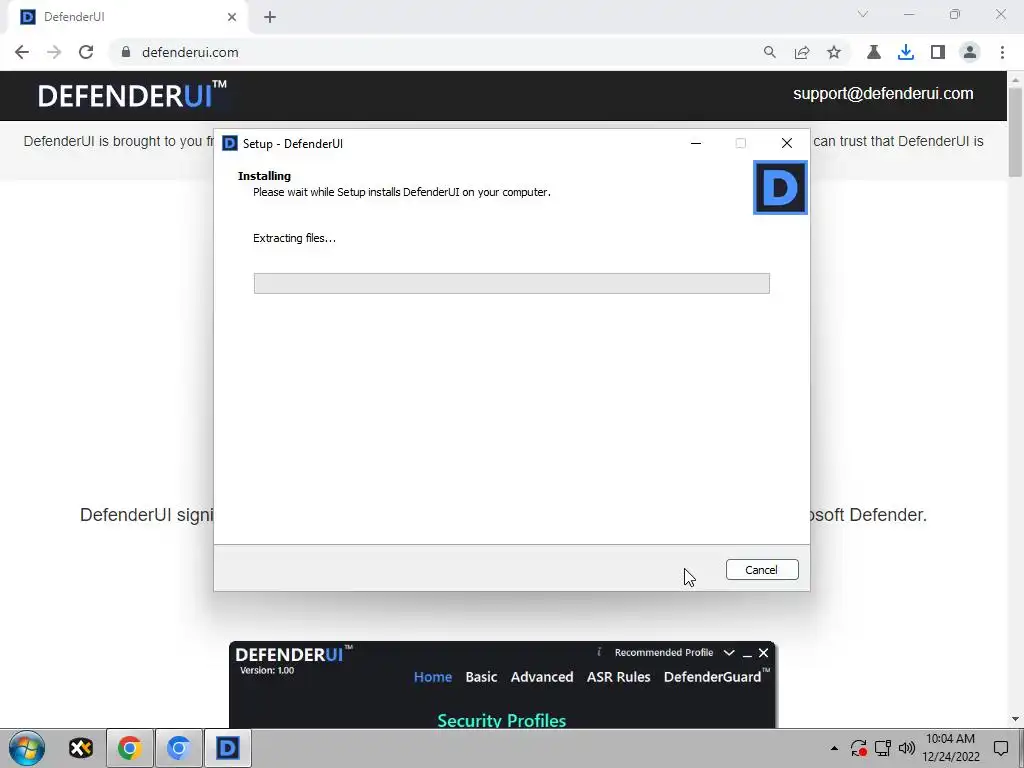Screen dimensions: 1024x768
Task: Close the DefenderUI browser tab
Action: pyautogui.click(x=232, y=17)
